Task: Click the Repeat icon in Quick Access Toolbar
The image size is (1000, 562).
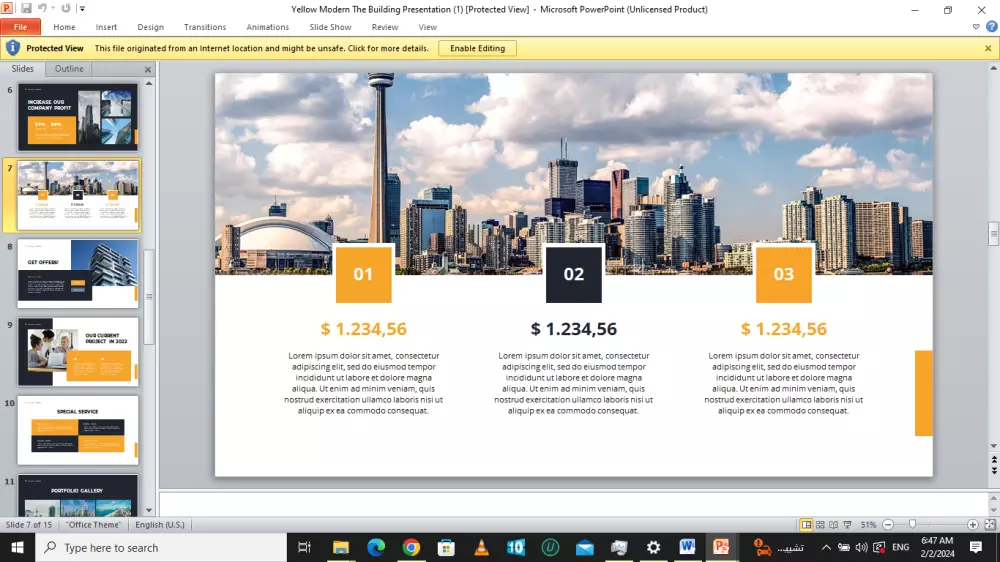Action: tap(66, 8)
